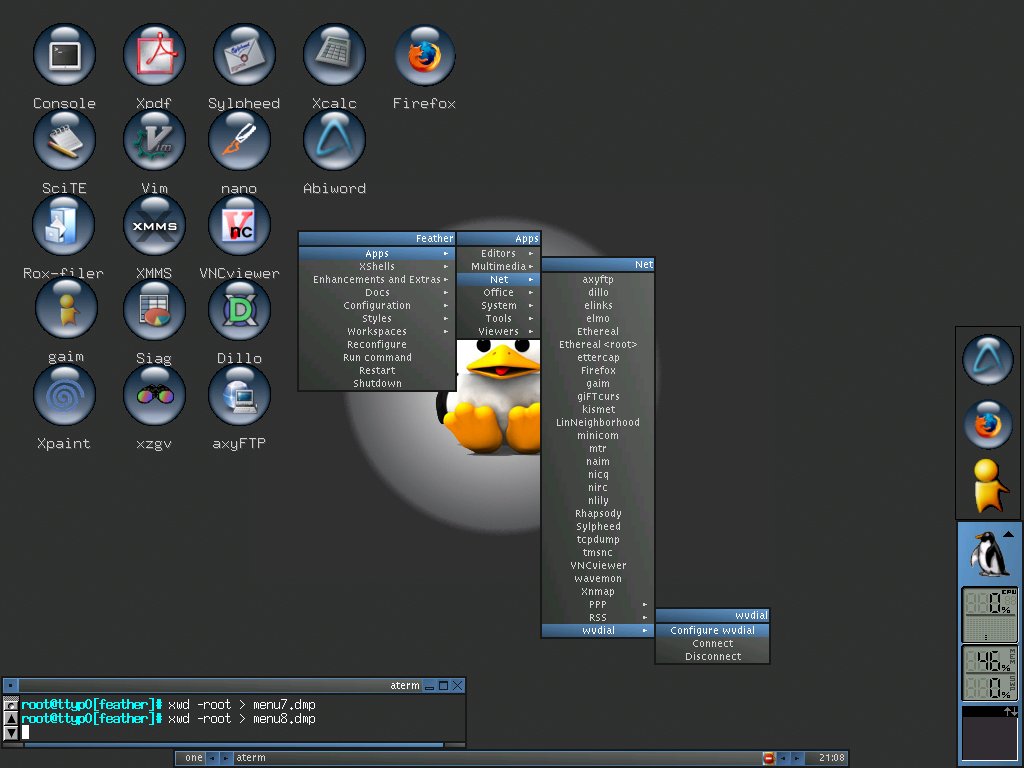Start the Xcalc calculator icon

334,55
